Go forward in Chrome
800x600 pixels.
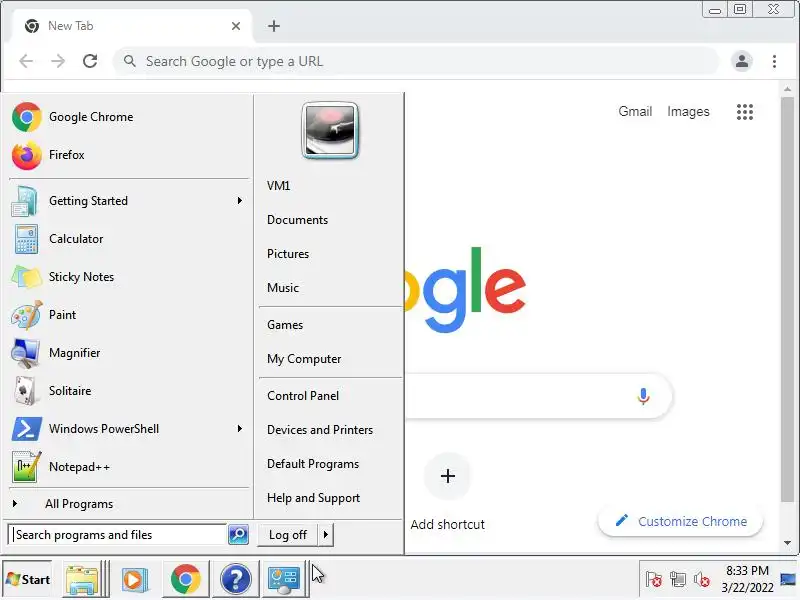click(58, 61)
